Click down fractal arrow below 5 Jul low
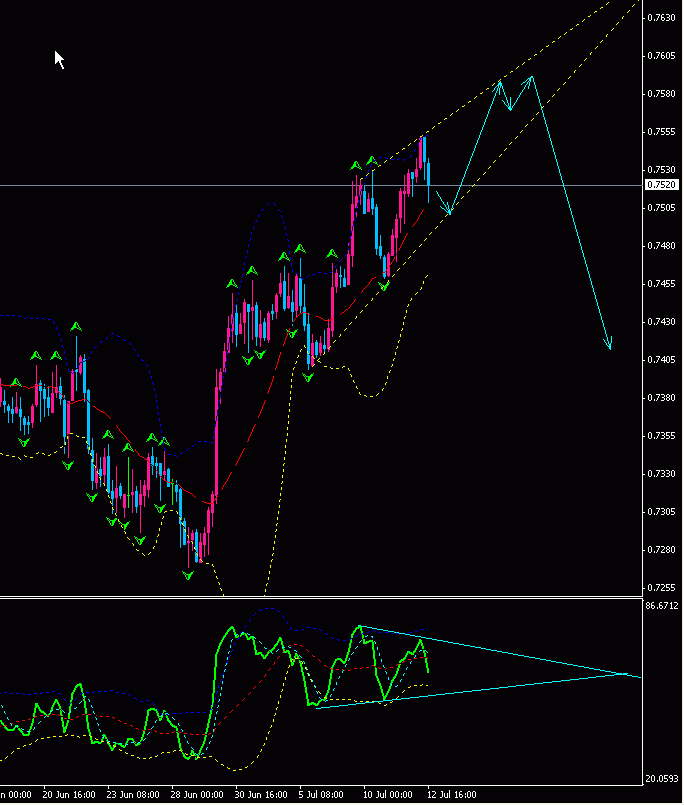Screen dimensions: 684x805 tap(308, 377)
